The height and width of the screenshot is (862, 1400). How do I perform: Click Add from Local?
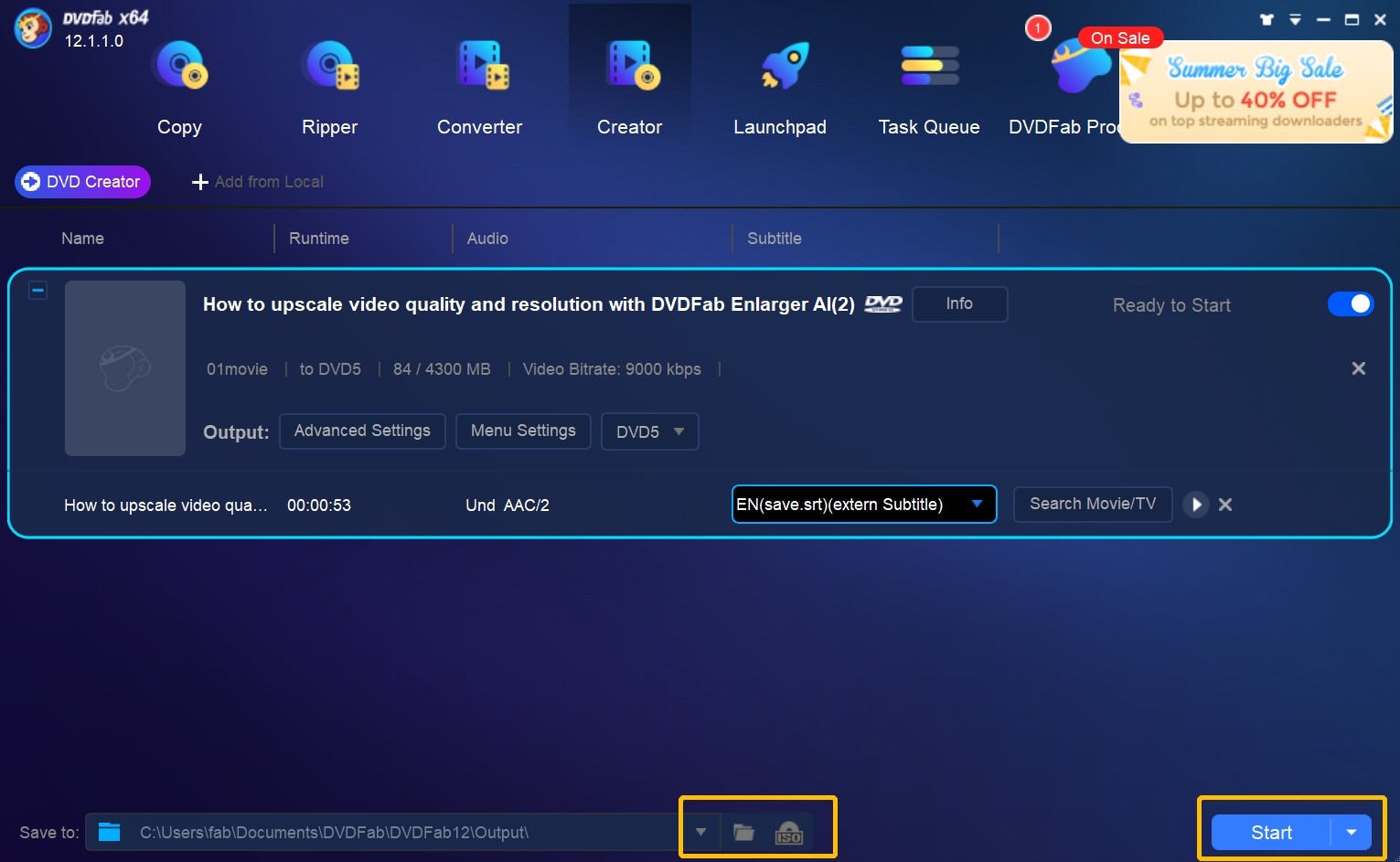pos(258,182)
